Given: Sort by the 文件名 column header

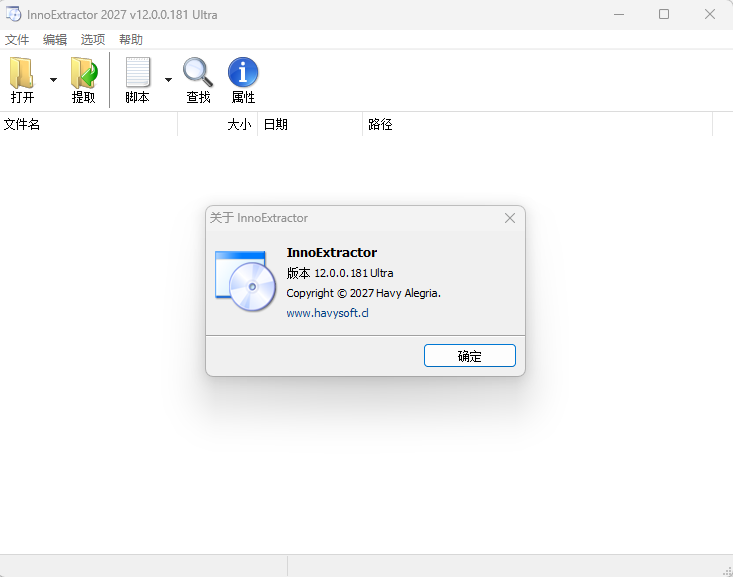Looking at the screenshot, I should coord(89,124).
